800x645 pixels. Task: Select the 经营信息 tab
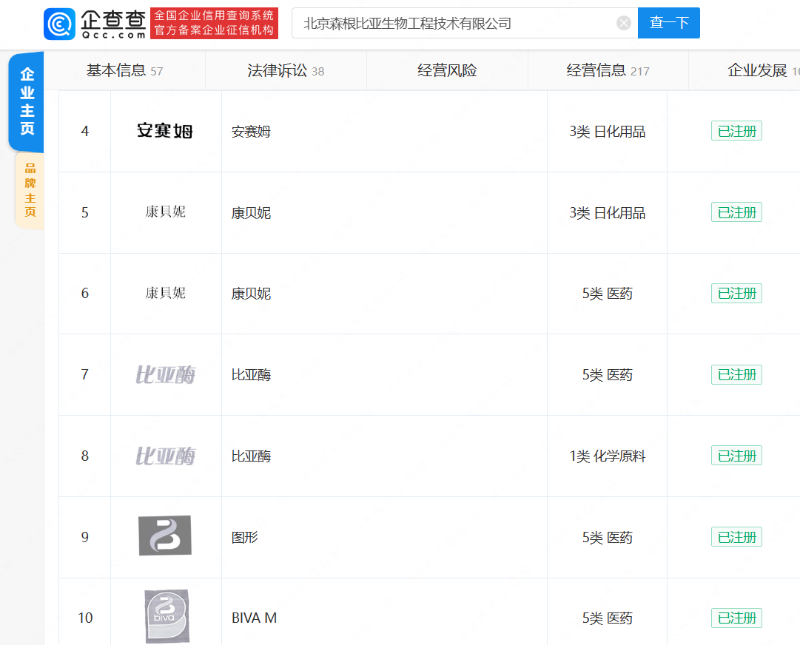click(x=607, y=70)
